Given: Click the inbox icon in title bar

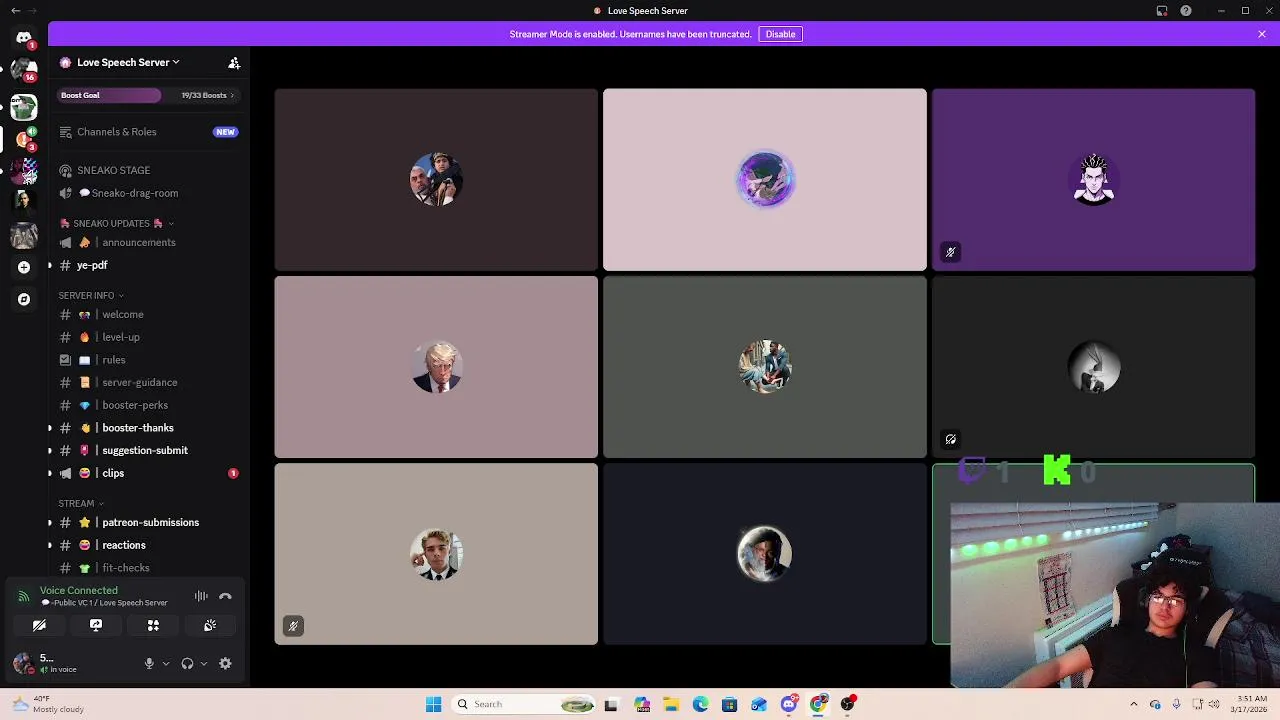Looking at the screenshot, I should pos(1162,11).
